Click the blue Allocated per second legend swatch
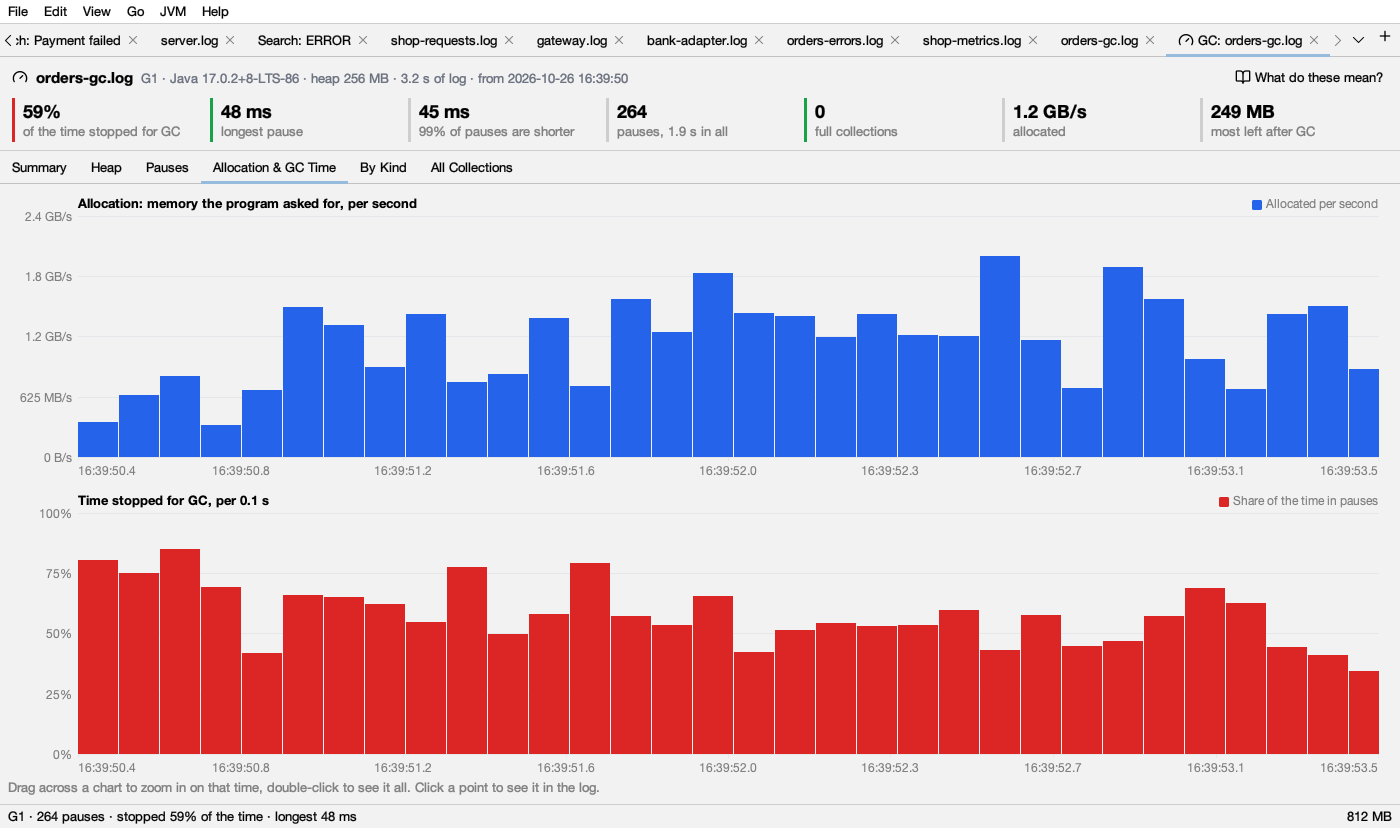Image resolution: width=1400 pixels, height=828 pixels. coord(1257,204)
